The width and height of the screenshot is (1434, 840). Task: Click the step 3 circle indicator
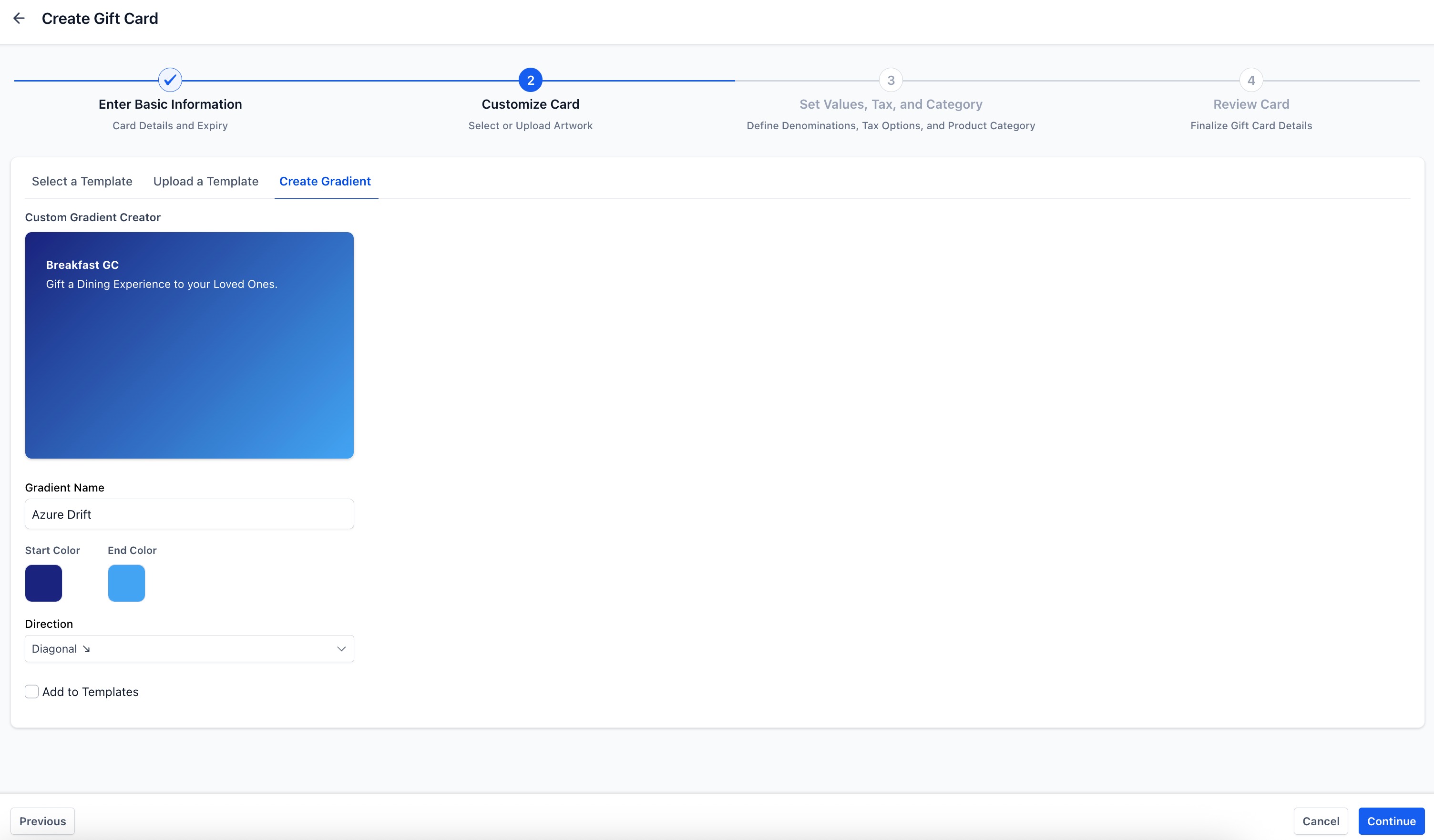pos(891,80)
